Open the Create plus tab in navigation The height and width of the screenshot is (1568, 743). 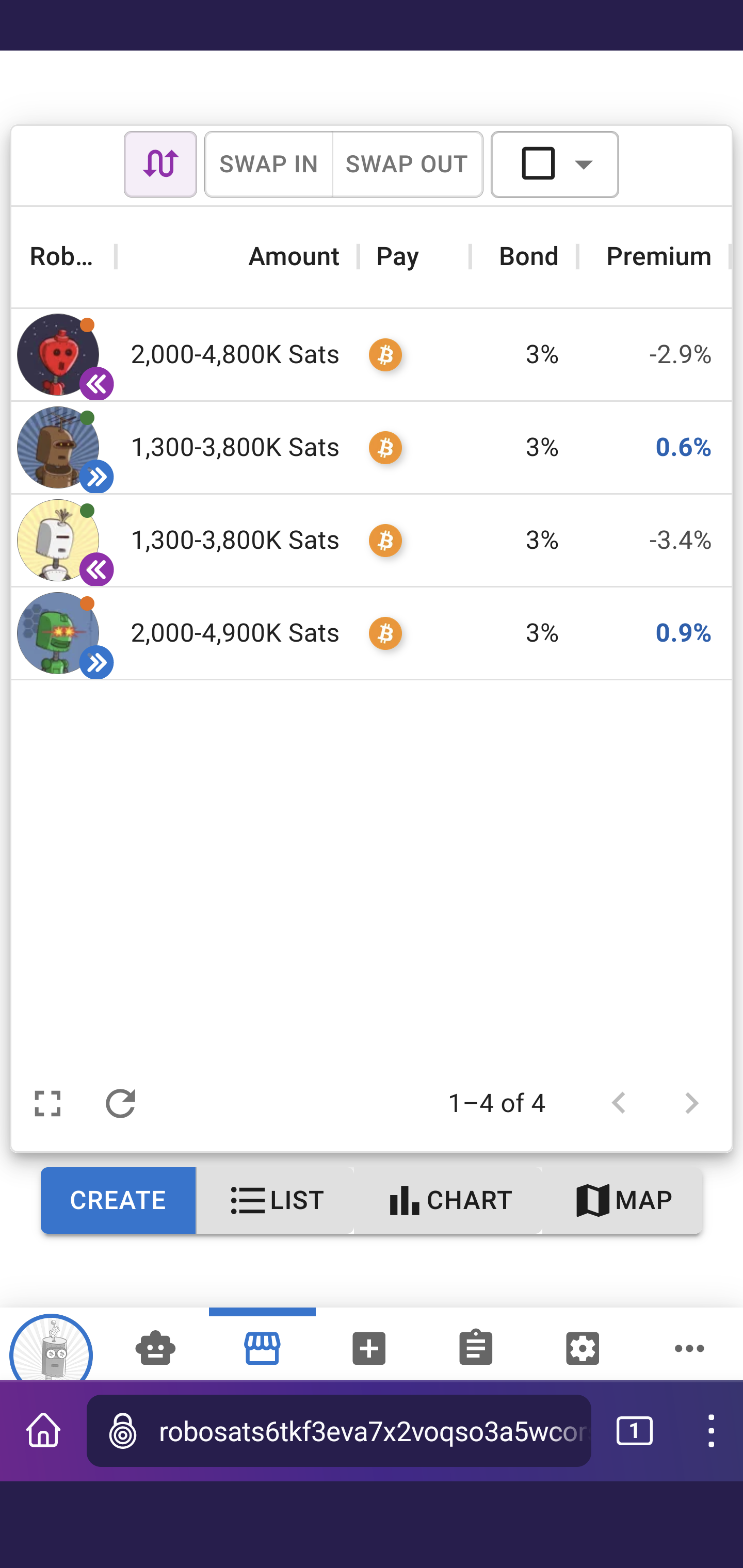pyautogui.click(x=369, y=1348)
